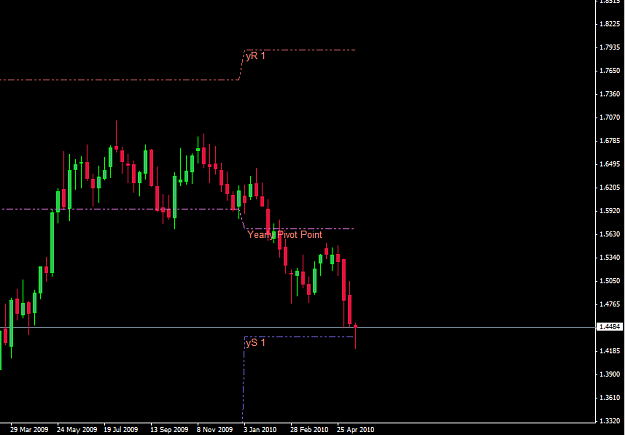Click the 1.7070 price scale value

610,117
